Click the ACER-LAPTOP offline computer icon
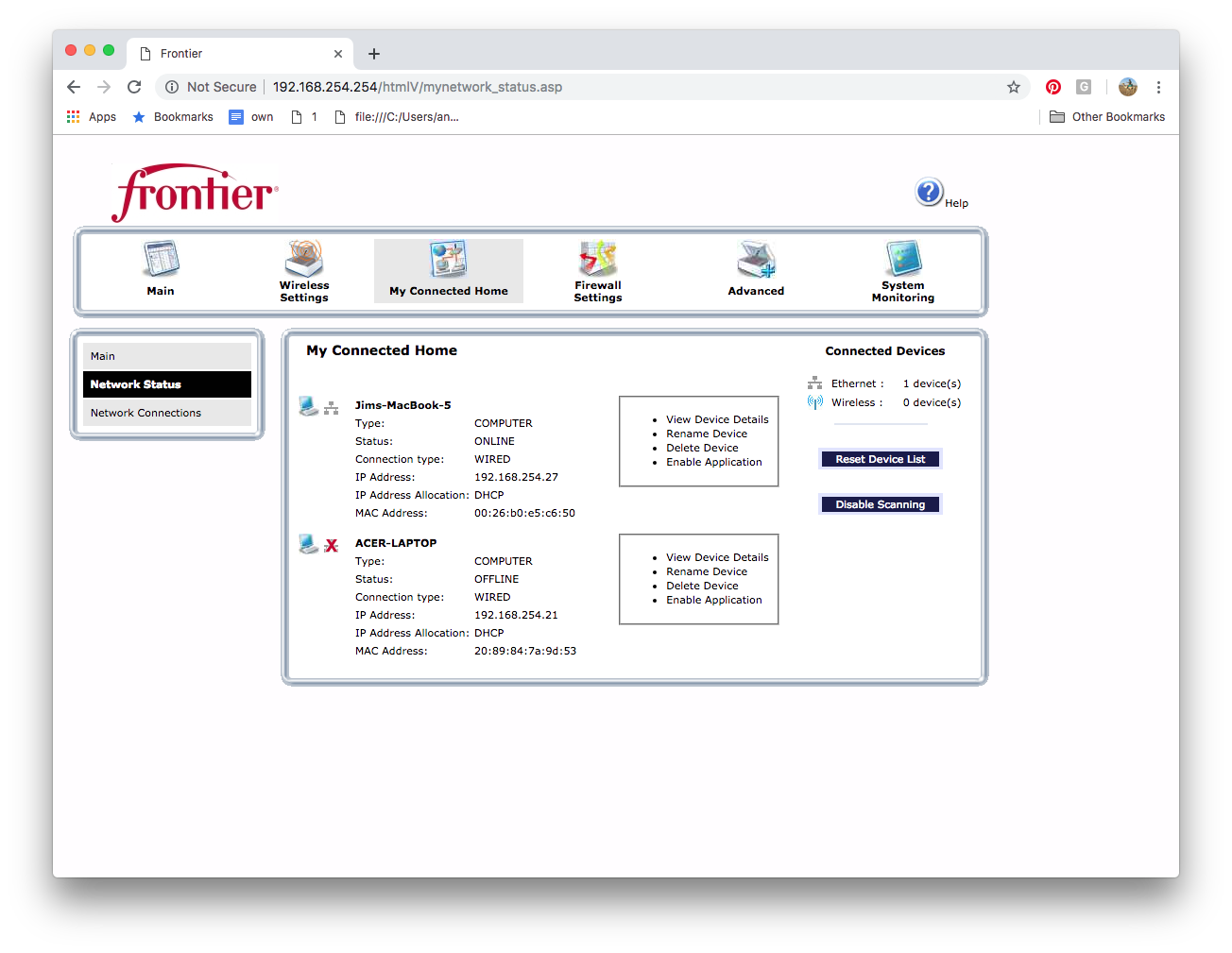This screenshot has width=1232, height=953. (309, 544)
